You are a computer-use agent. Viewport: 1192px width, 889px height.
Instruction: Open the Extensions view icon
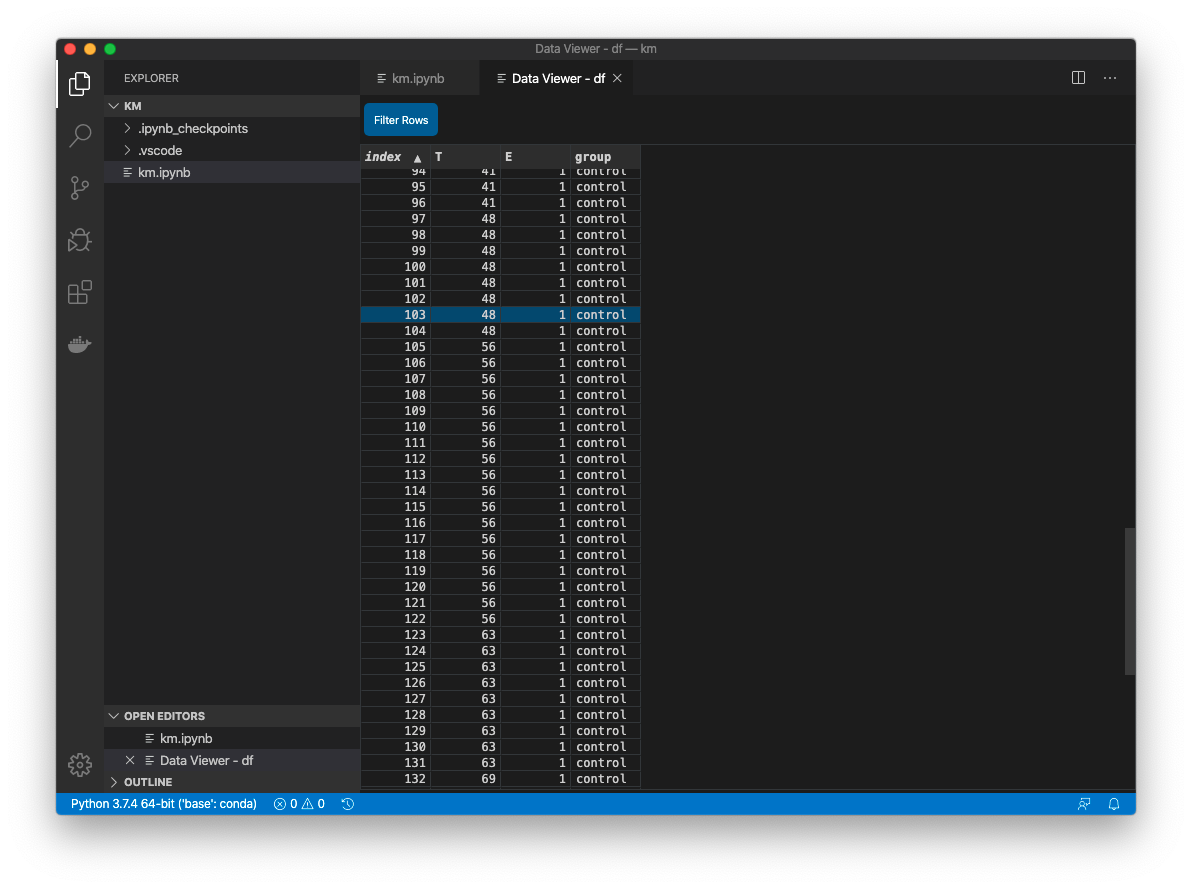click(80, 293)
